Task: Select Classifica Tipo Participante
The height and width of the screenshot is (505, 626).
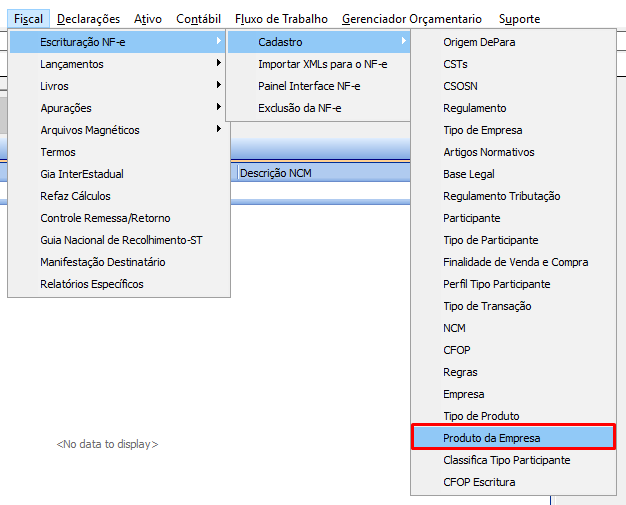Action: point(506,460)
